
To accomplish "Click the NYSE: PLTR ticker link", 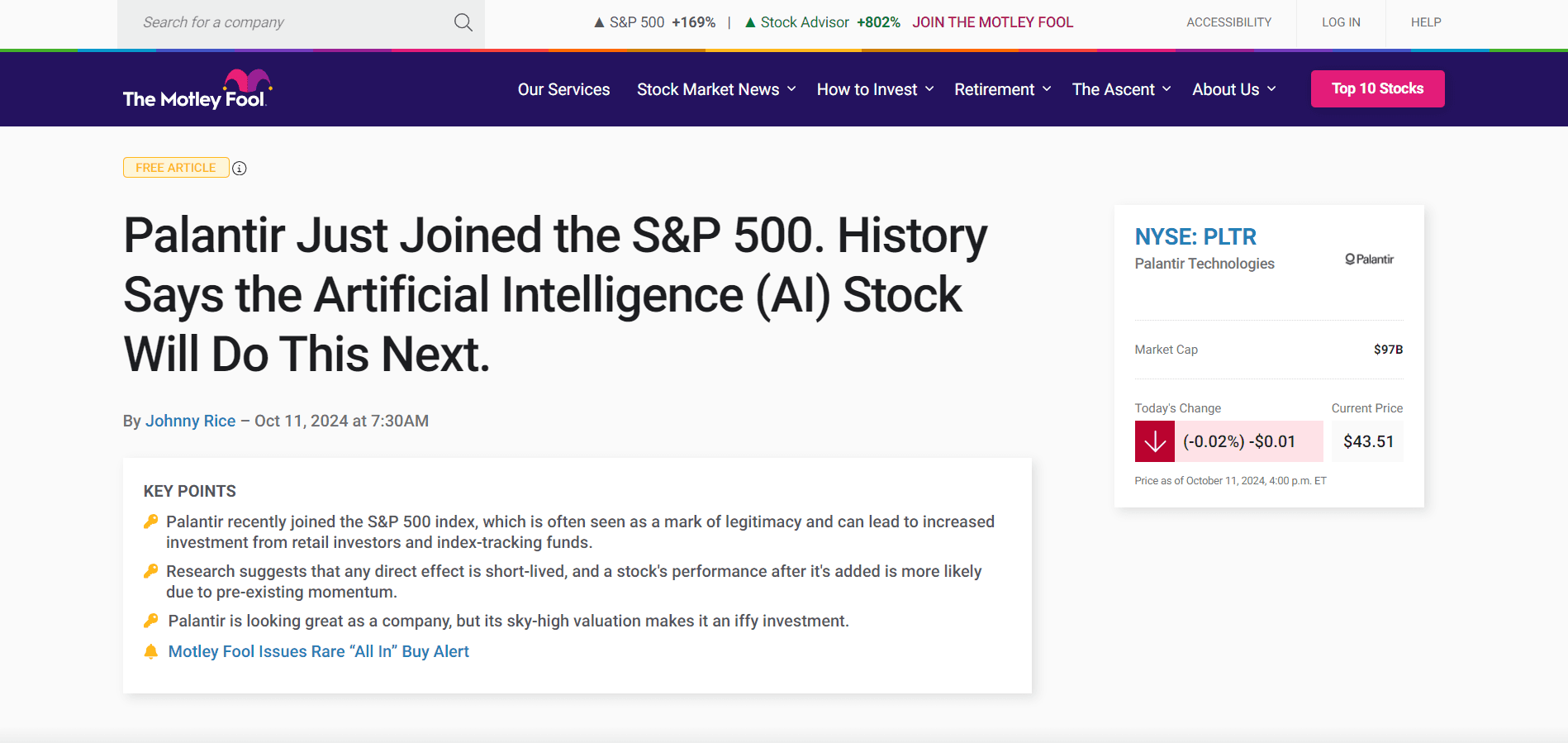I will coord(1195,237).
